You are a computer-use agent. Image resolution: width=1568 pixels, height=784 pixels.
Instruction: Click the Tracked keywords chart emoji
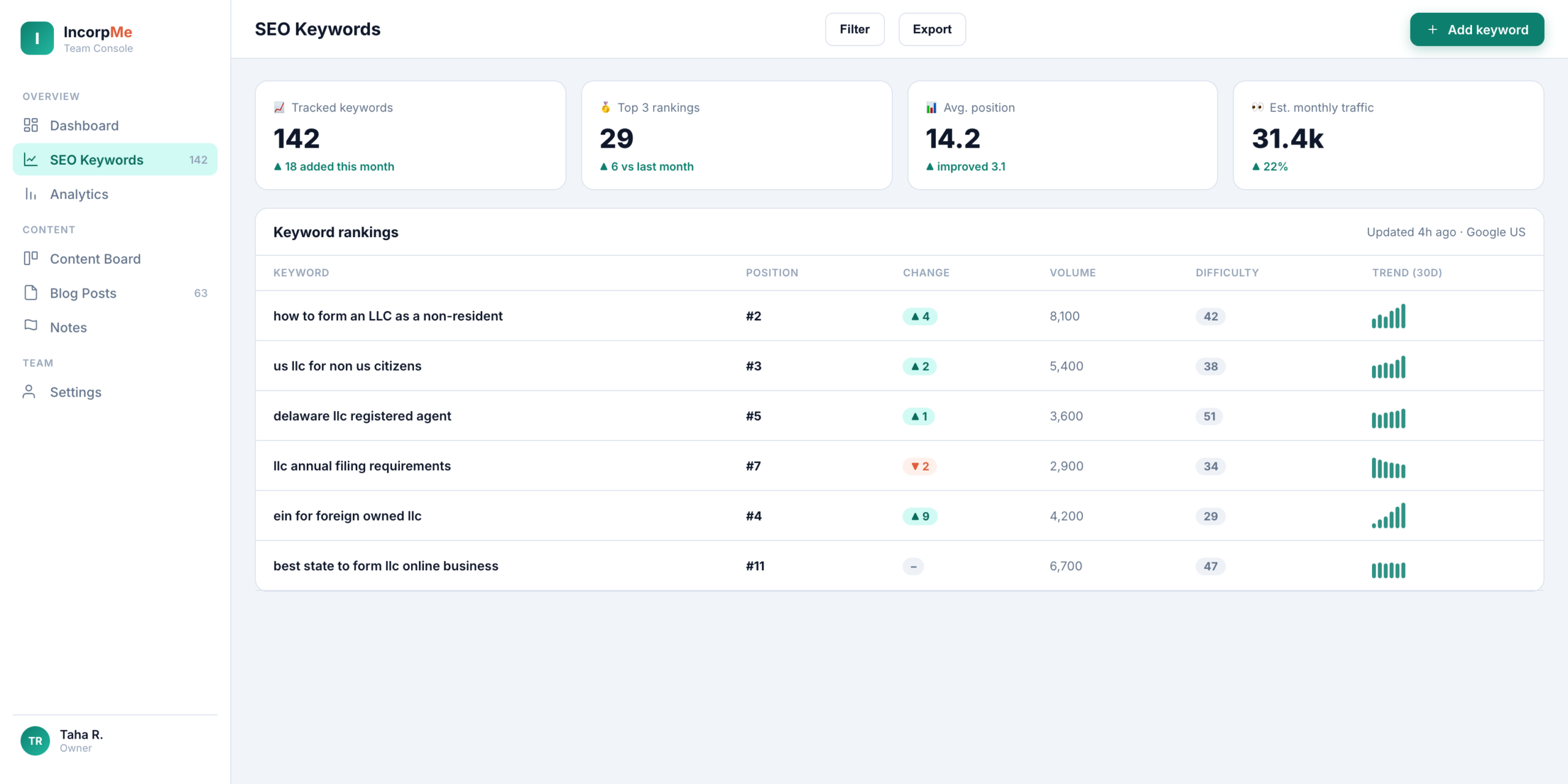(x=279, y=108)
